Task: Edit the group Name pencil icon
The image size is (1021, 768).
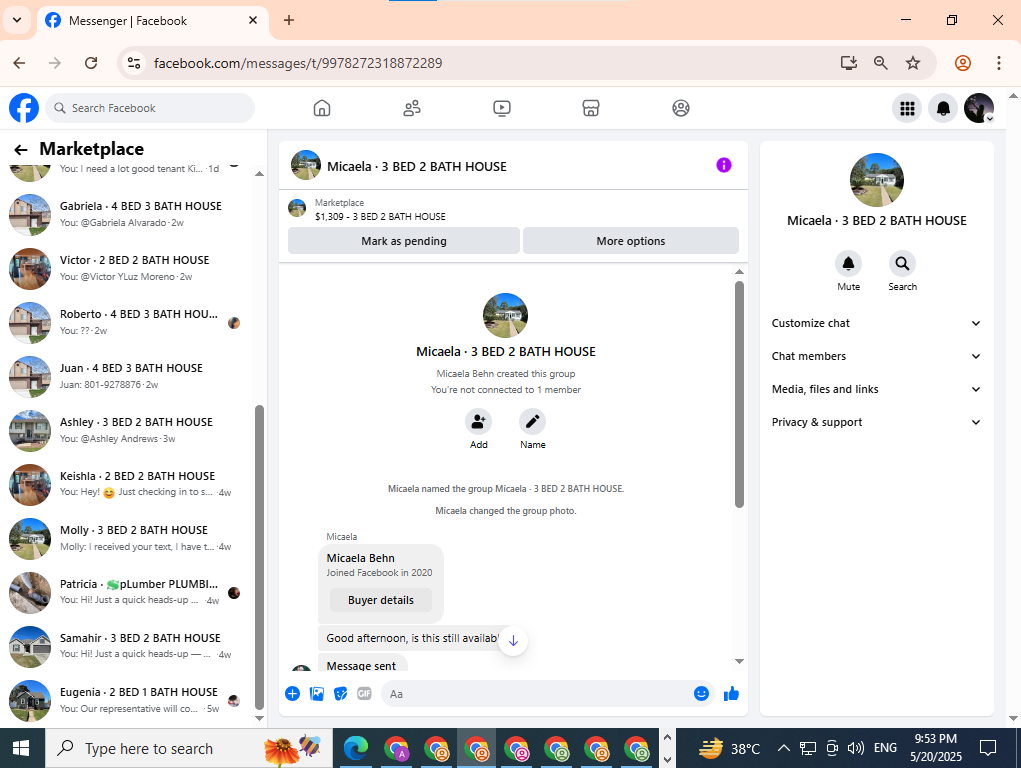Action: [x=532, y=422]
